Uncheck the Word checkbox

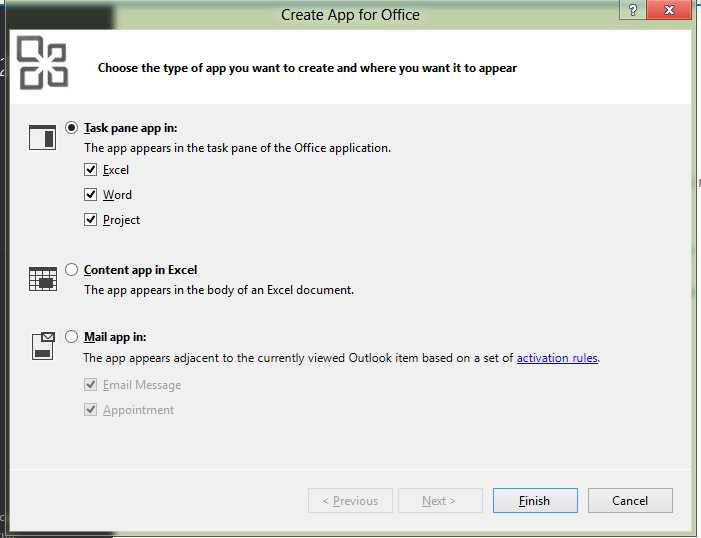pos(90,195)
